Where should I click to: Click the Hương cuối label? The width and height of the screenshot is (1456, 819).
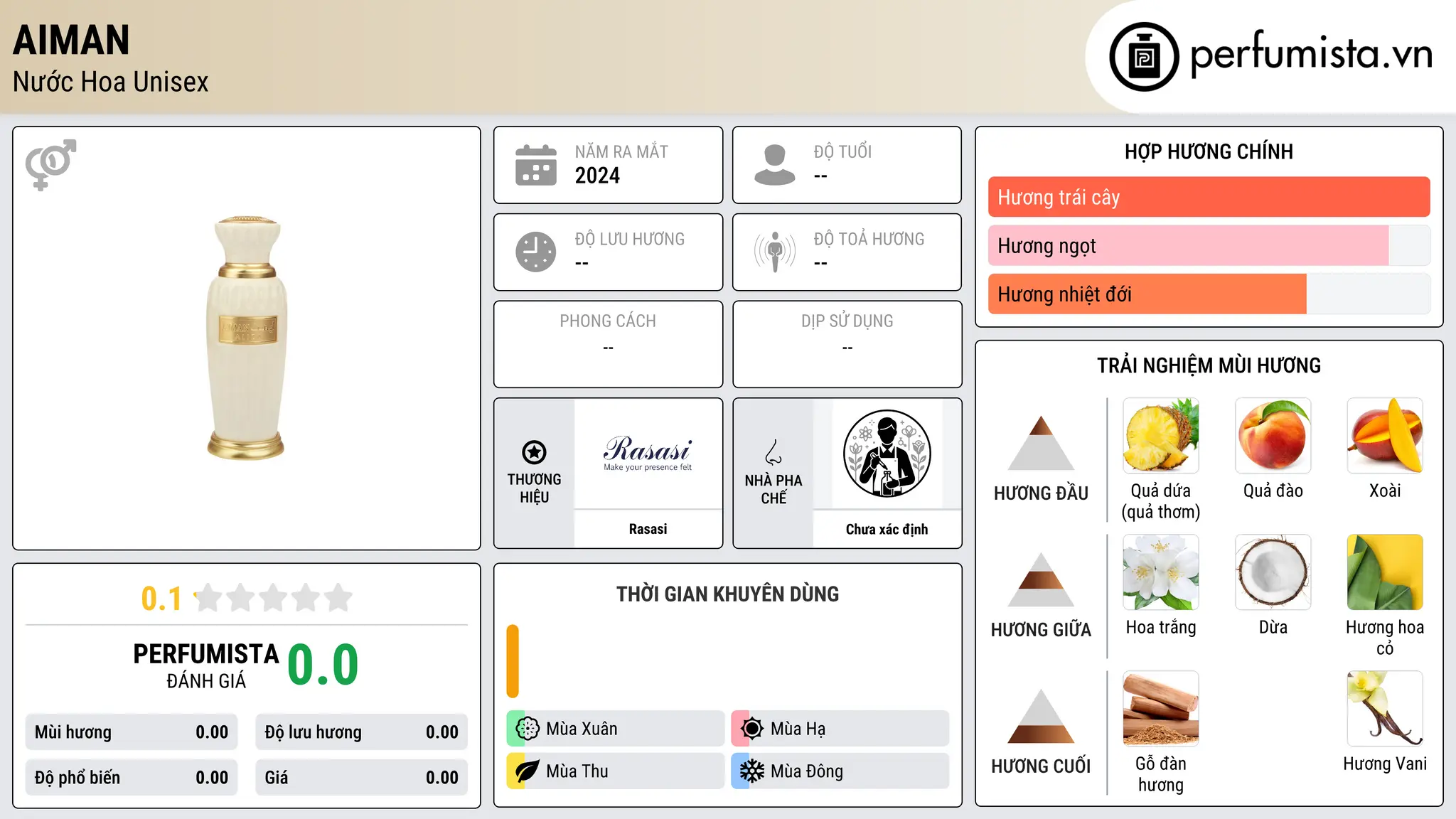1041,766
